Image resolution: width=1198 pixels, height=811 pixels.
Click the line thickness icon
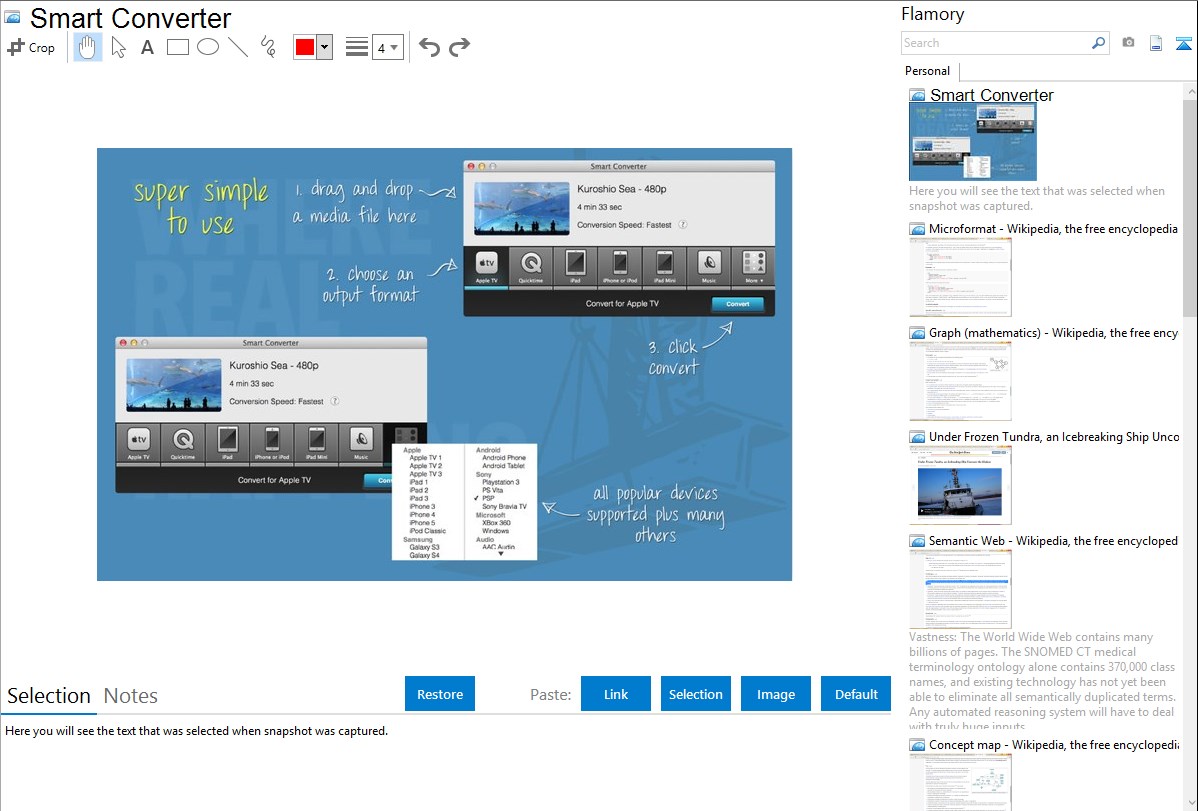pyautogui.click(x=357, y=47)
